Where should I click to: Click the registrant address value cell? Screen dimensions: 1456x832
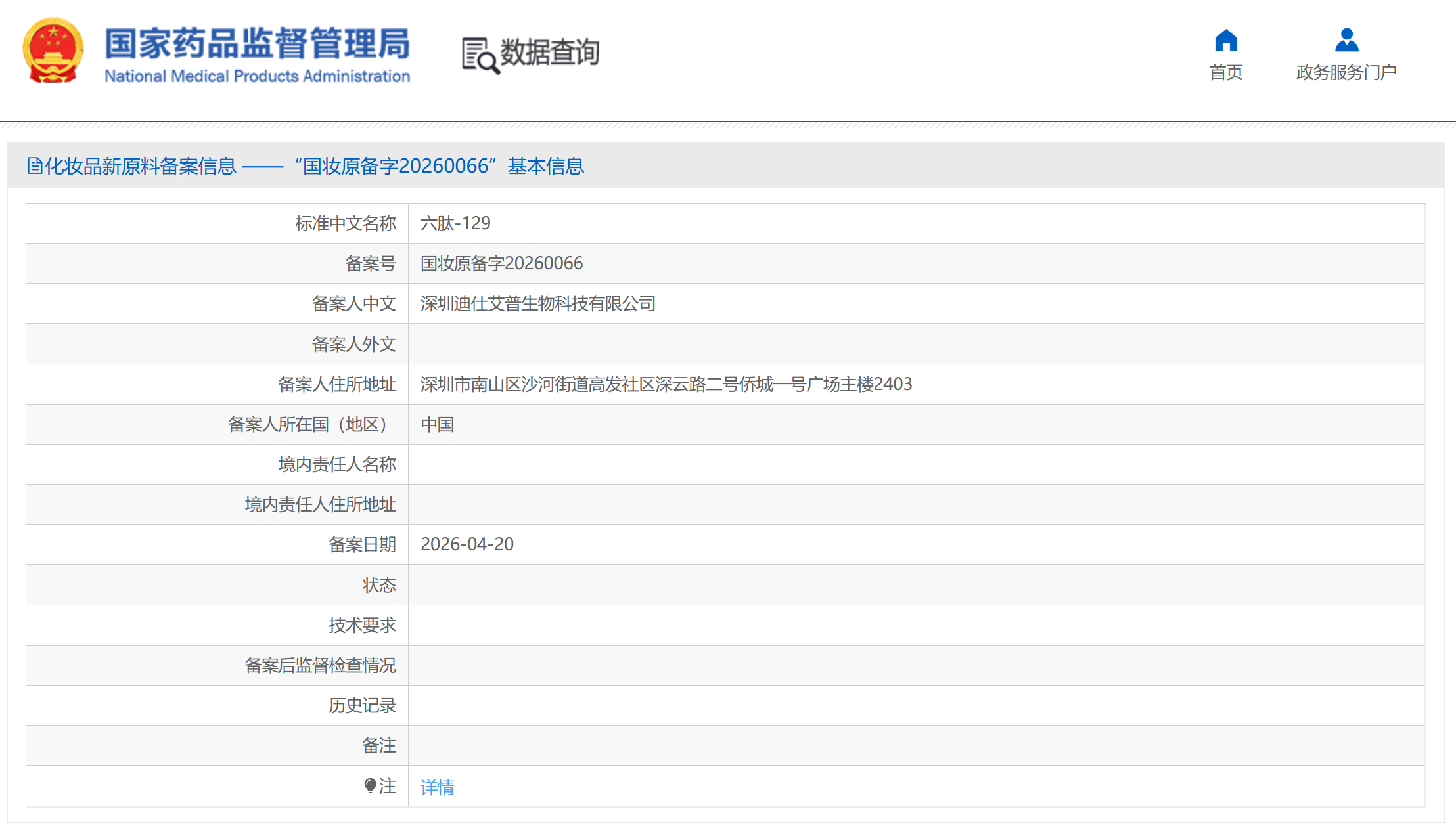[x=666, y=384]
